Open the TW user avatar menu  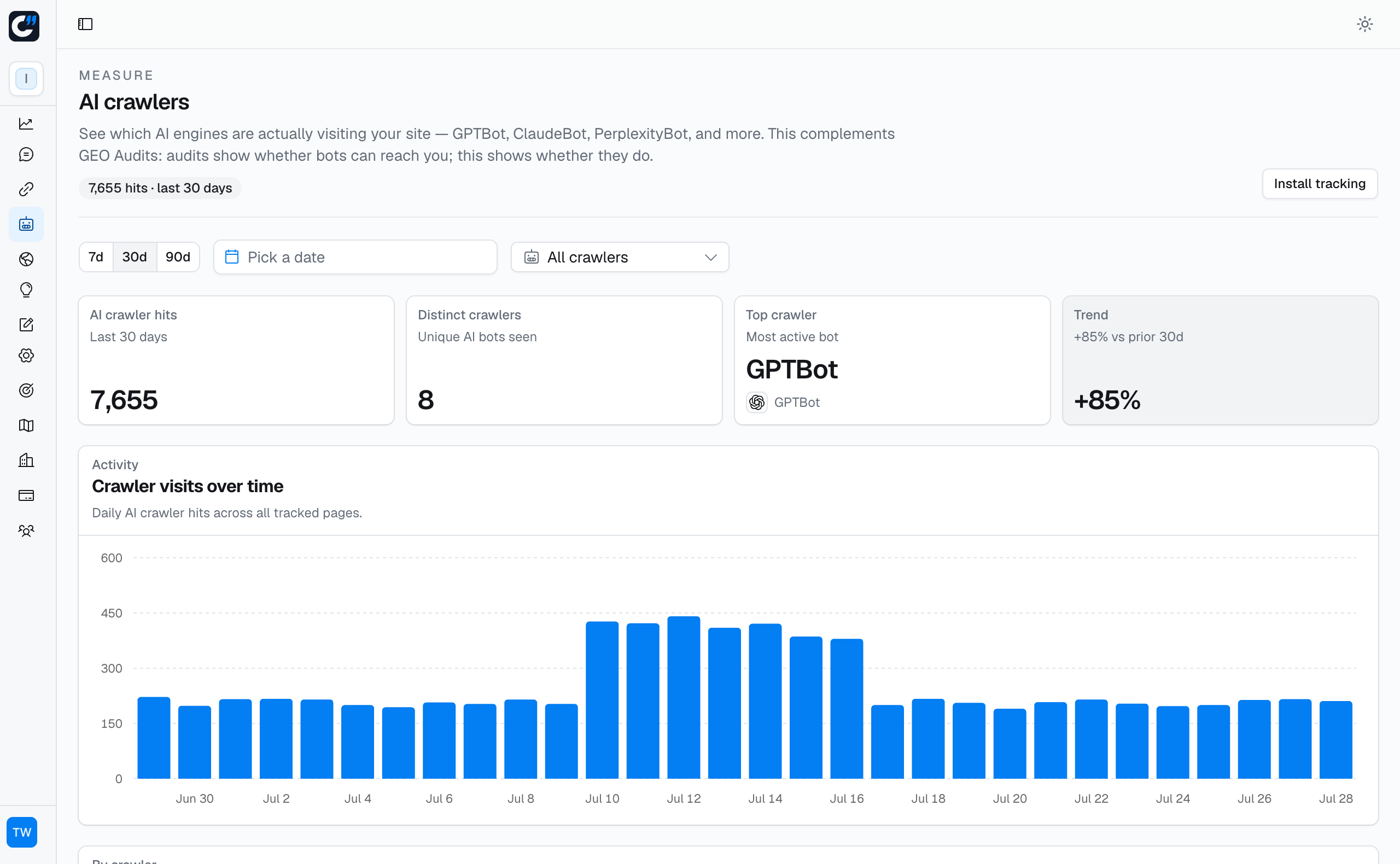pos(22,832)
